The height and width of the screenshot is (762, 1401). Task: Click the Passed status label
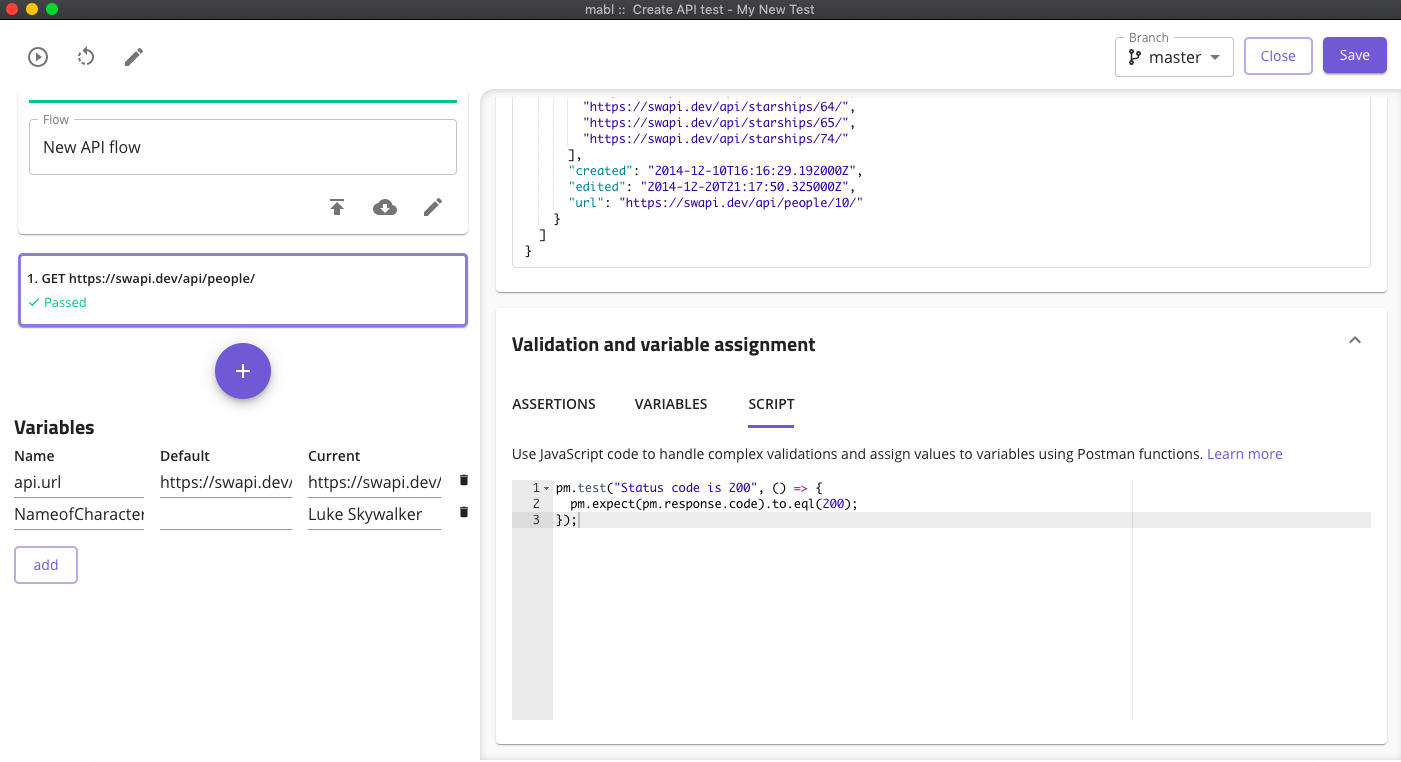coord(58,303)
